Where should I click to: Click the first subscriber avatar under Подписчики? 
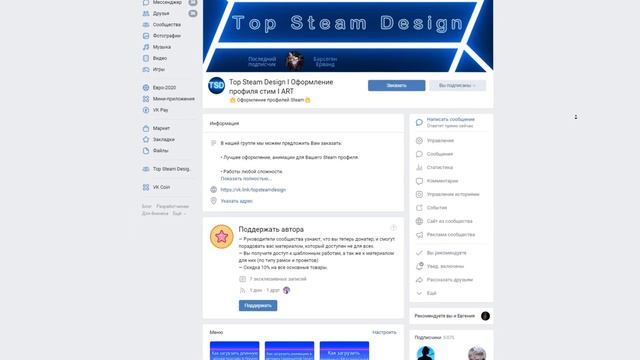pyautogui.click(x=425, y=353)
